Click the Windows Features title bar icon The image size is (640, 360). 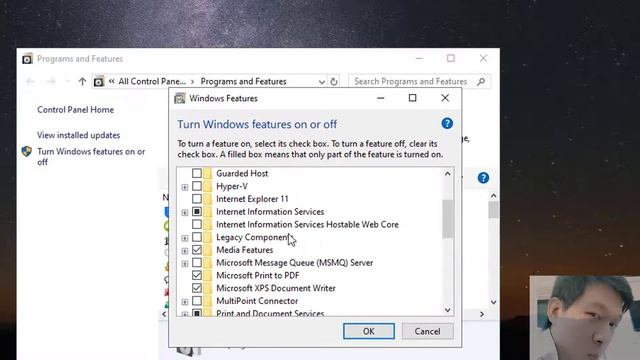pos(180,98)
